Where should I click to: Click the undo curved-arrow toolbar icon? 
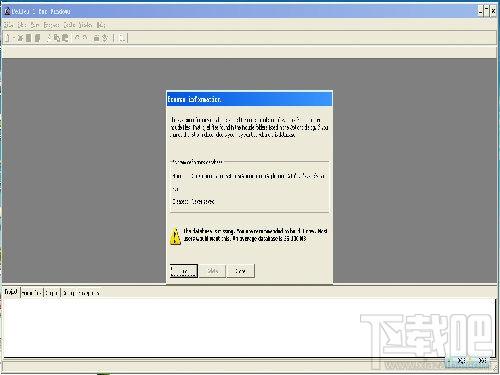point(77,38)
